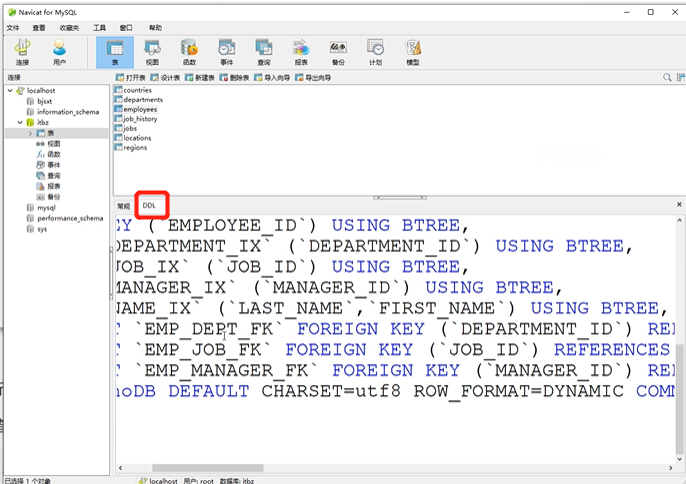The image size is (686, 484).
Task: Switch to the 常规 general tab
Action: [x=124, y=206]
